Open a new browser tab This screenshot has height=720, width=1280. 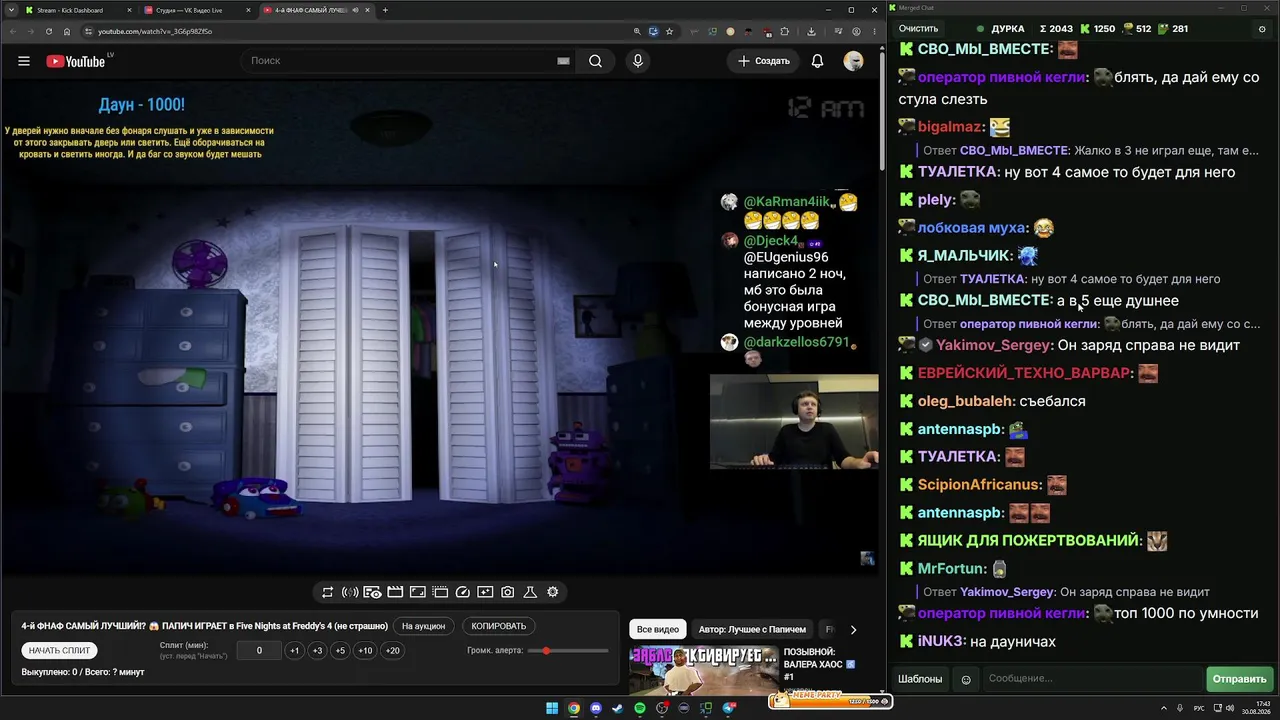(385, 10)
